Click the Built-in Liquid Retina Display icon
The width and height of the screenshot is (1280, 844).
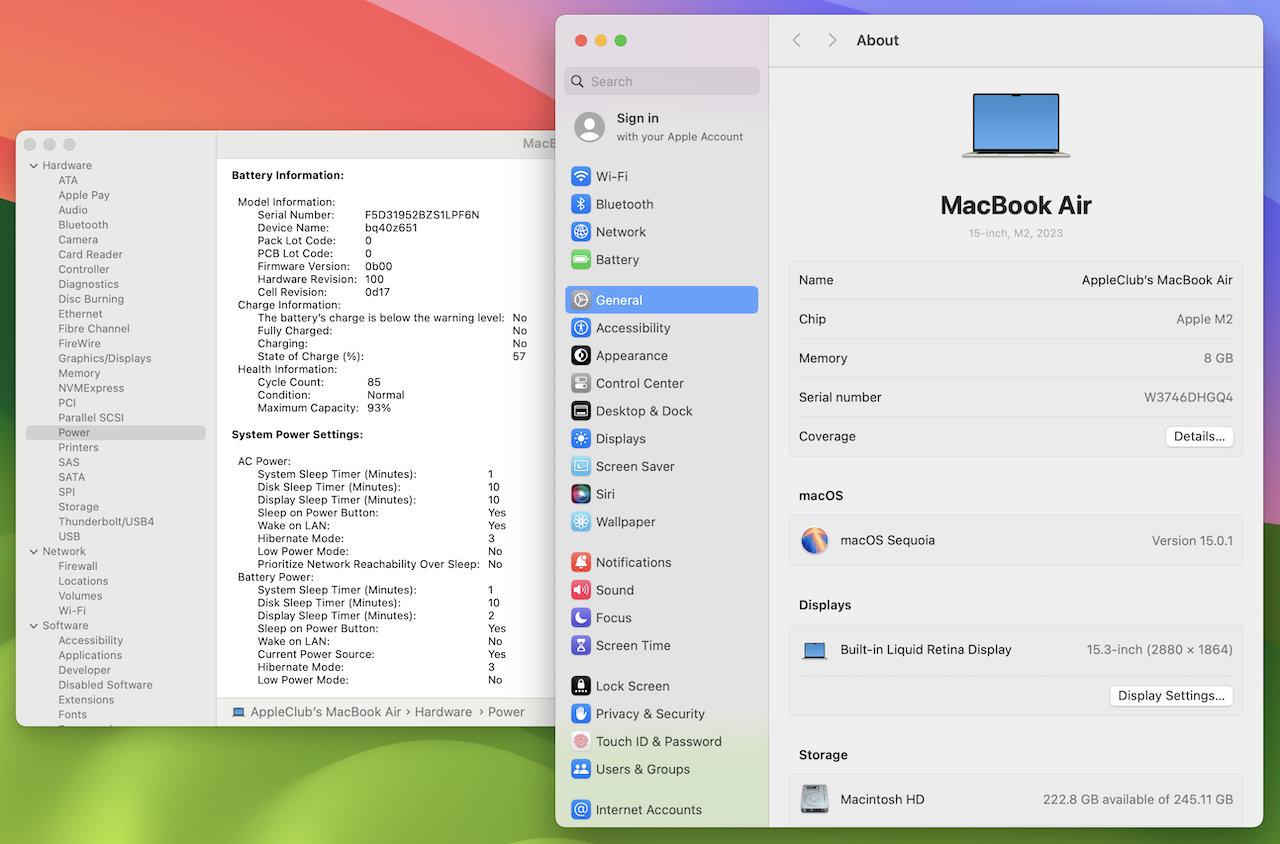coord(815,651)
